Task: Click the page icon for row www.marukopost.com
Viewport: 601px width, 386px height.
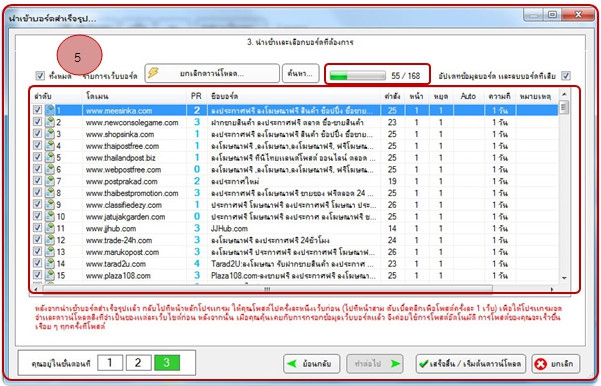Action: tap(50, 252)
